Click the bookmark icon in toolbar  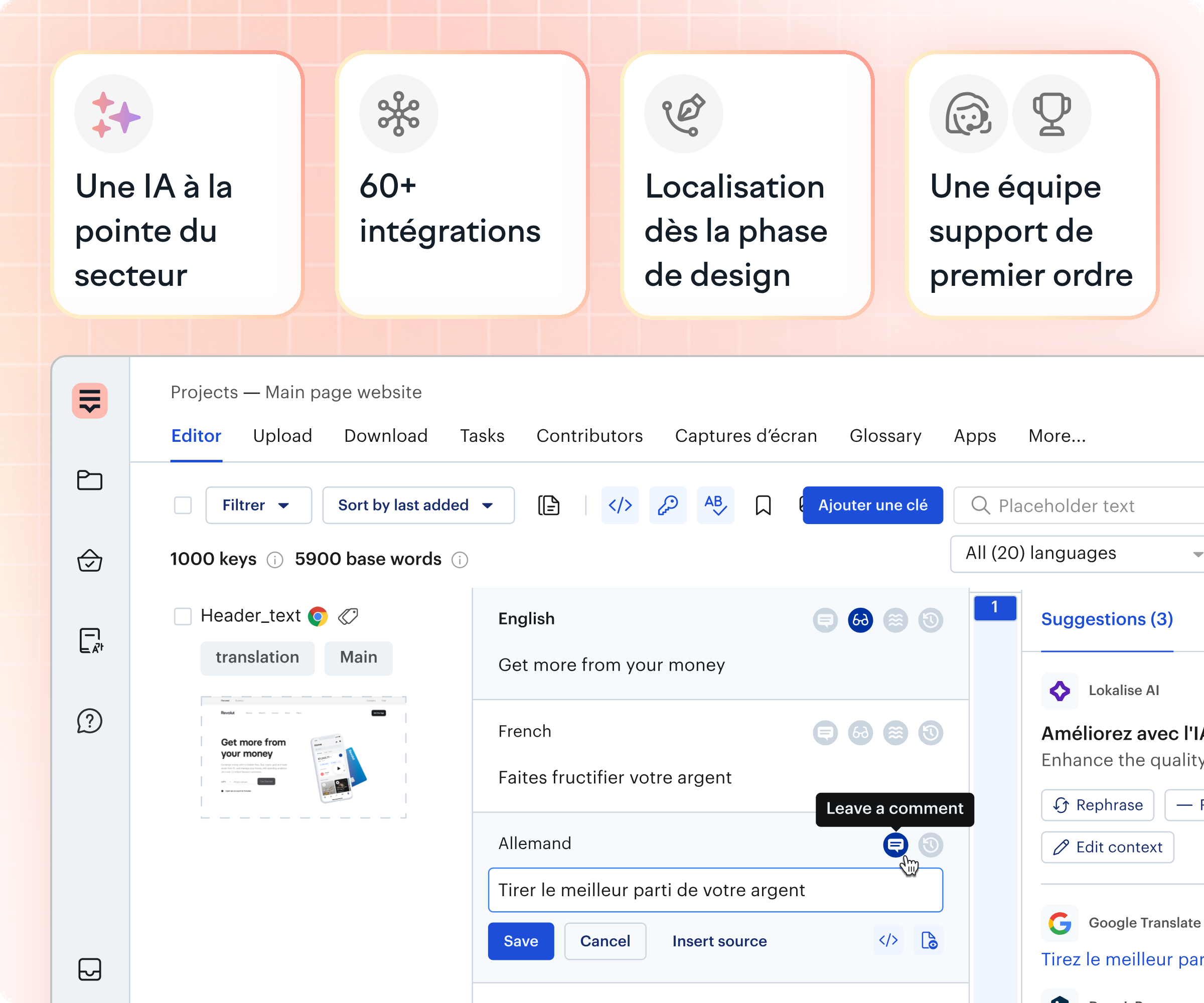pyautogui.click(x=763, y=505)
